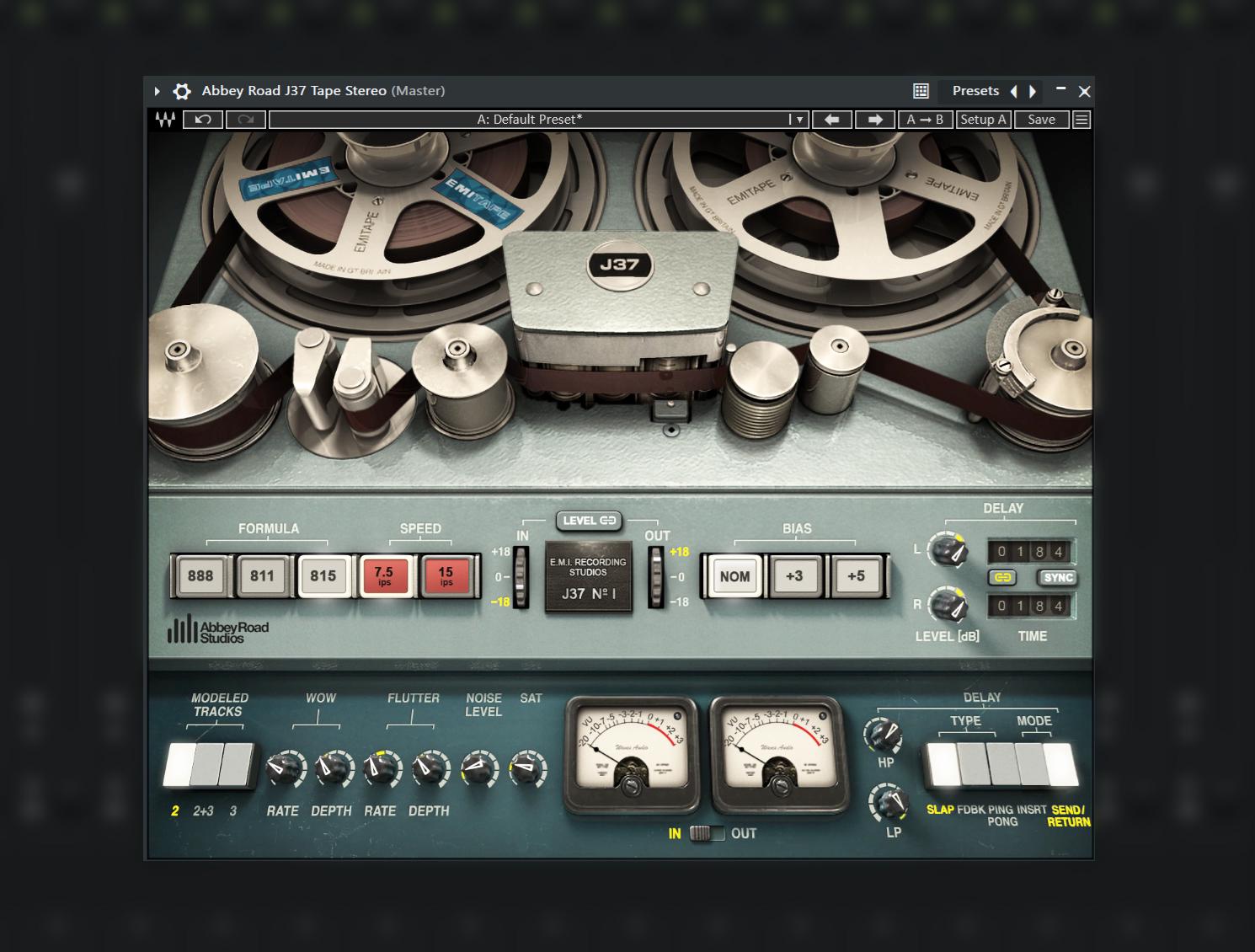Select tape formula 888
The width and height of the screenshot is (1255, 952).
tap(200, 576)
